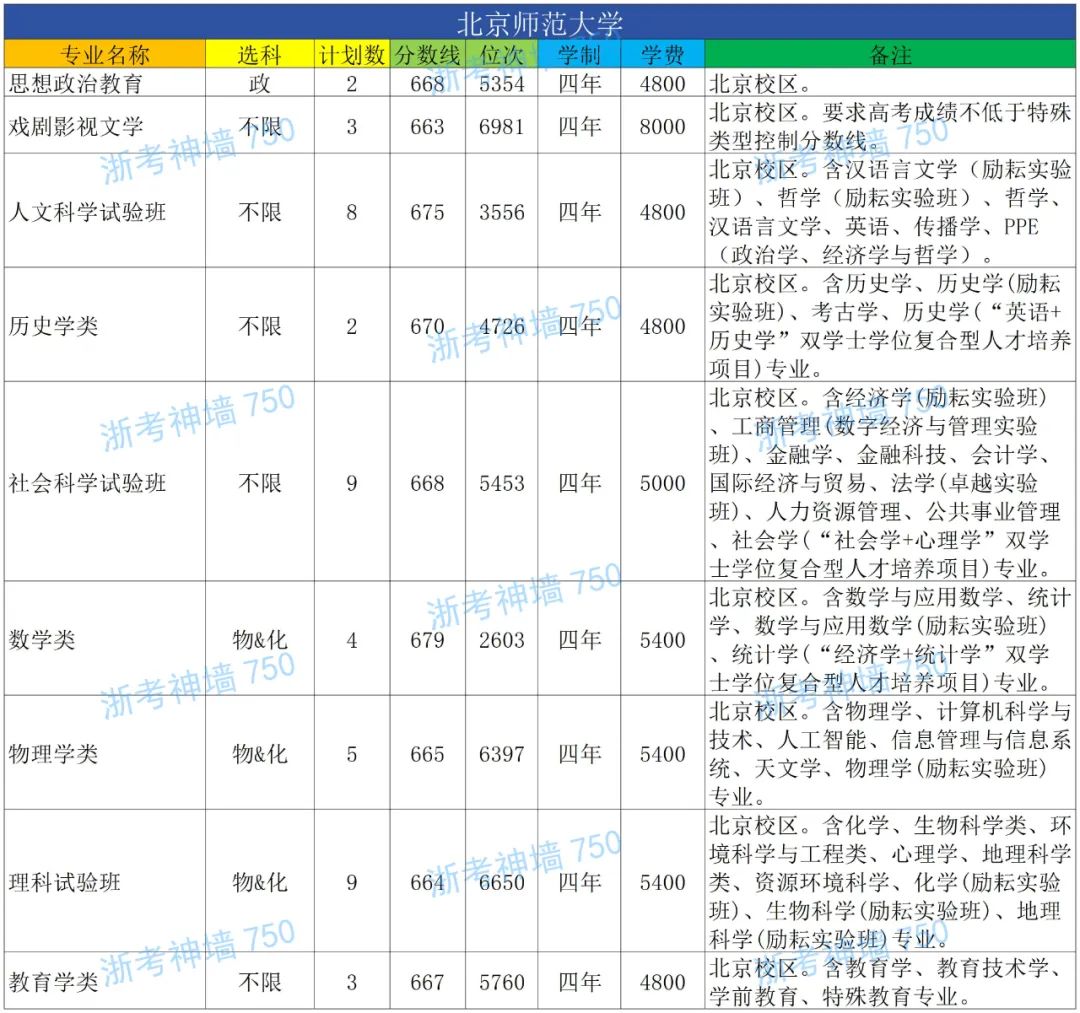Click rank 3556 cell

tap(501, 211)
